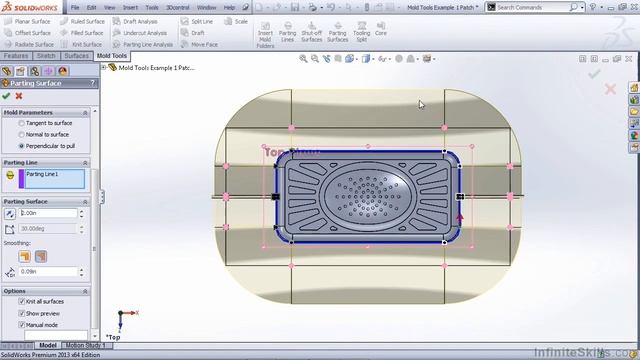
Task: Run Parting Line Analysis
Action: click(143, 44)
